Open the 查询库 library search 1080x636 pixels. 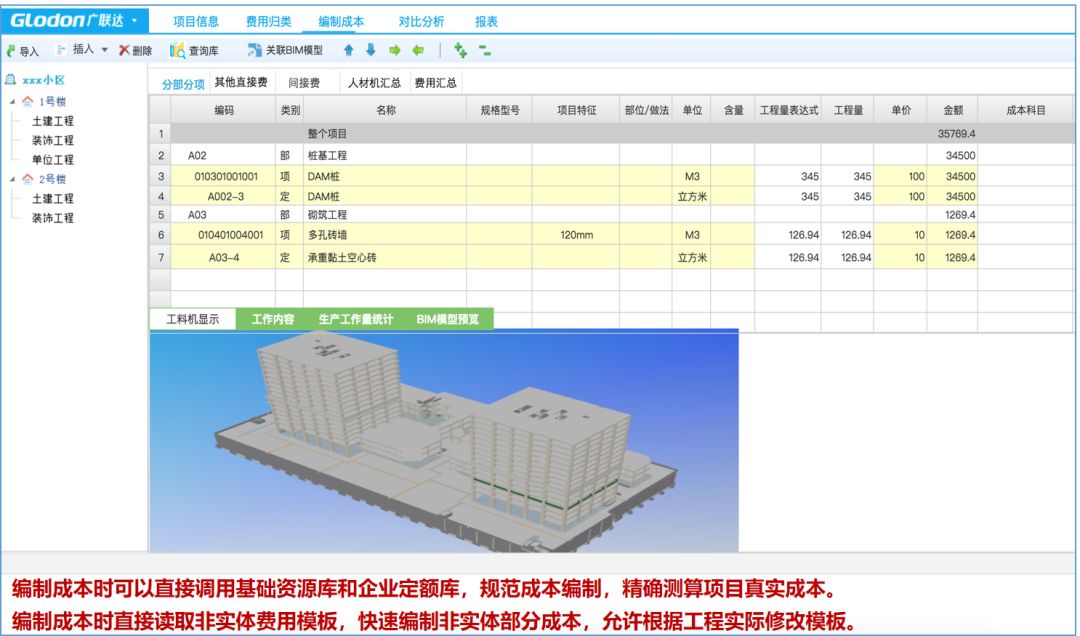[178, 50]
